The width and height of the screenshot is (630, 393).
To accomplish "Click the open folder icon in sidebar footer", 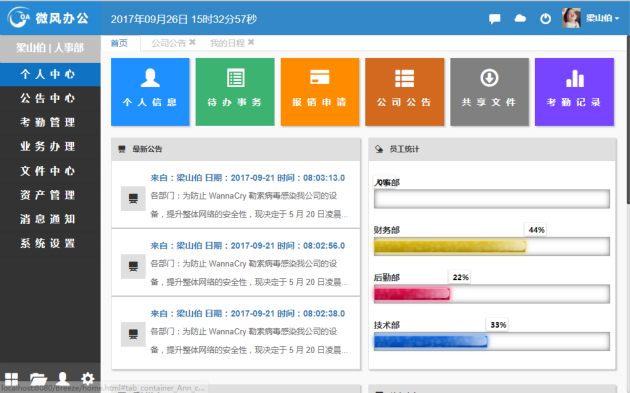I will coord(39,379).
